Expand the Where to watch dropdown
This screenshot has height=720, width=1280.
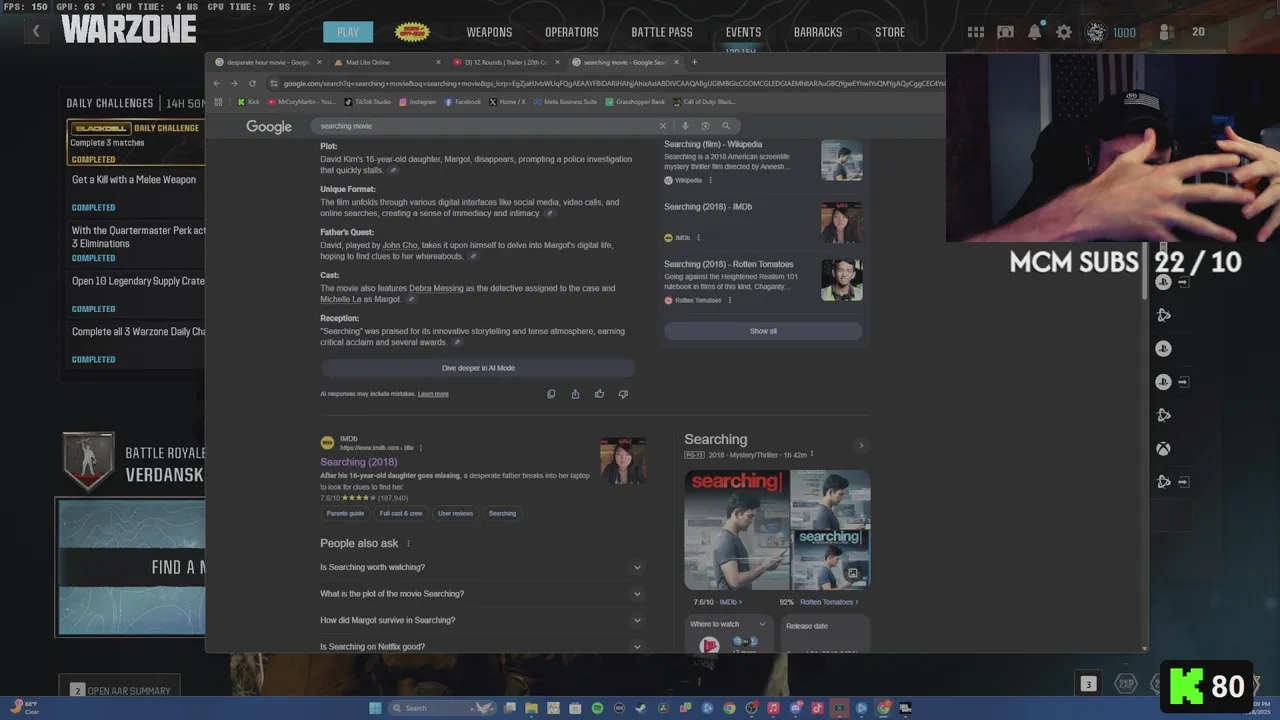762,624
